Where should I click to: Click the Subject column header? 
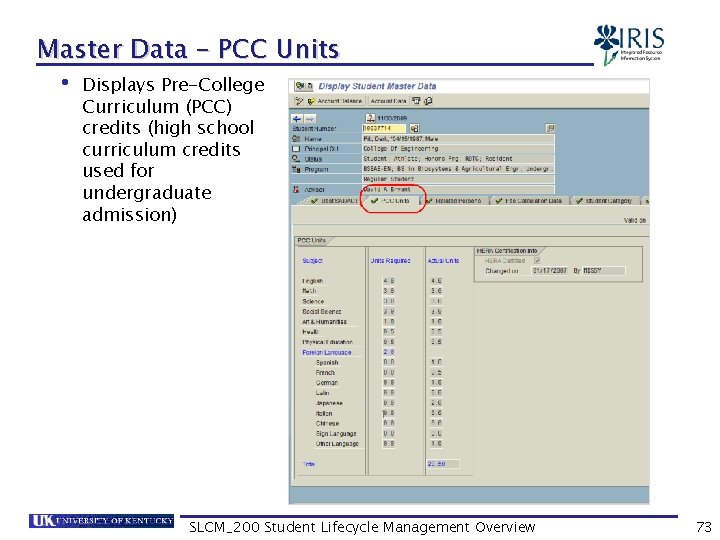[x=312, y=260]
